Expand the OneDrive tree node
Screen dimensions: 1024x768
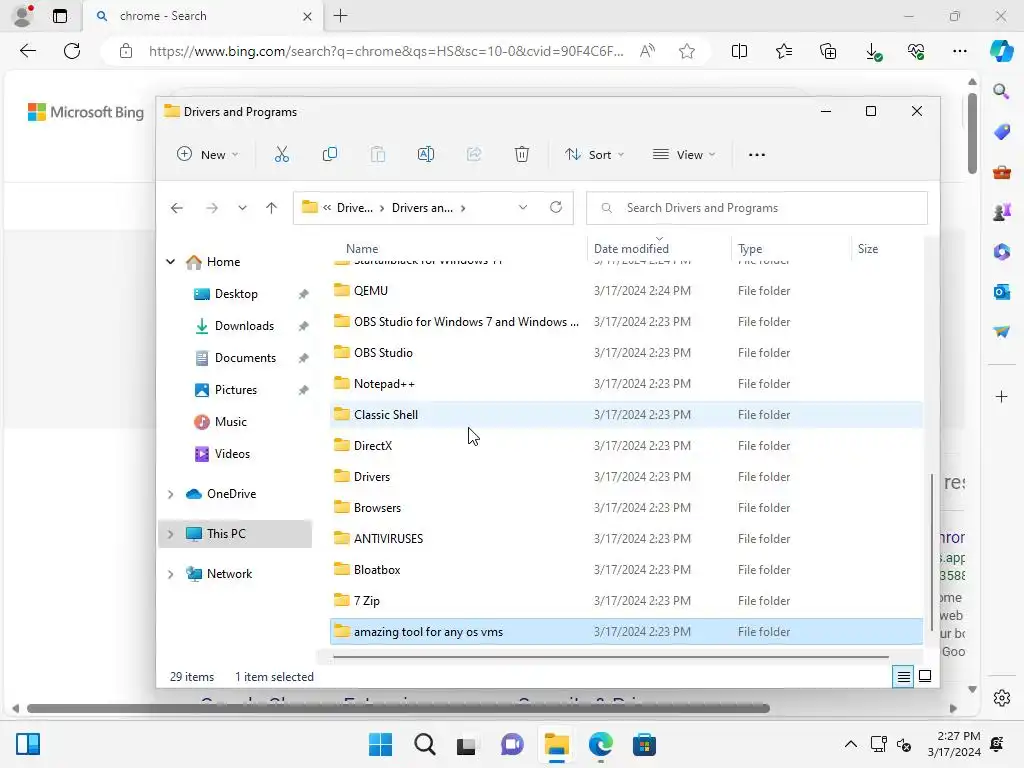pyautogui.click(x=170, y=494)
